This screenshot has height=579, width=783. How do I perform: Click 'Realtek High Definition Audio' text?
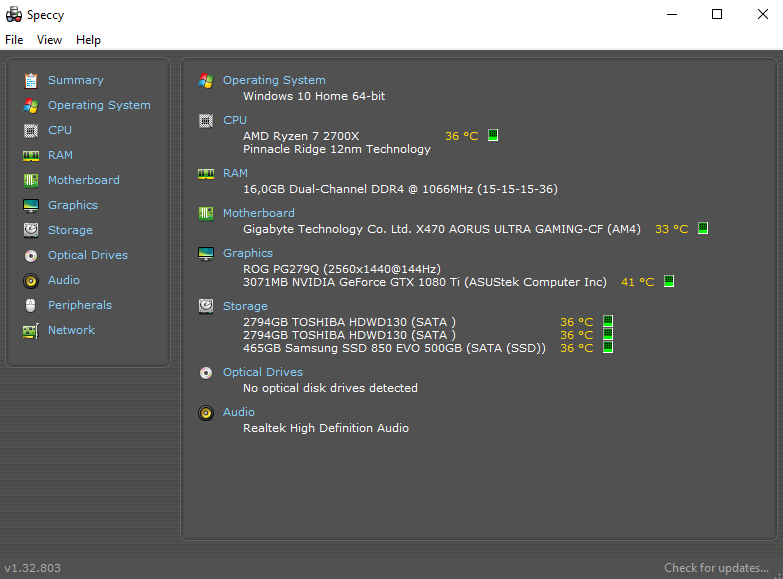pyautogui.click(x=326, y=428)
